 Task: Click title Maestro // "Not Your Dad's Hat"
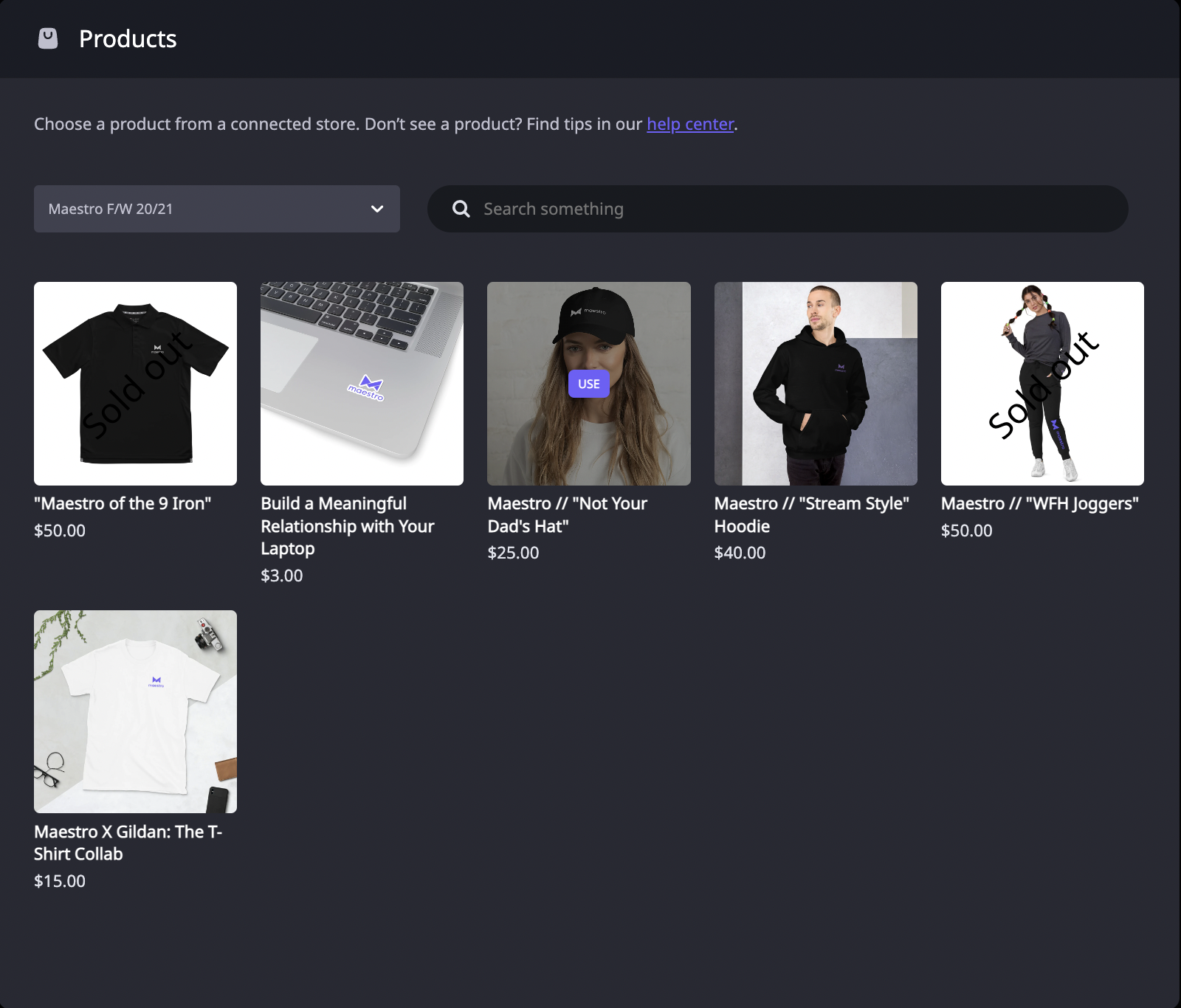pyautogui.click(x=568, y=514)
